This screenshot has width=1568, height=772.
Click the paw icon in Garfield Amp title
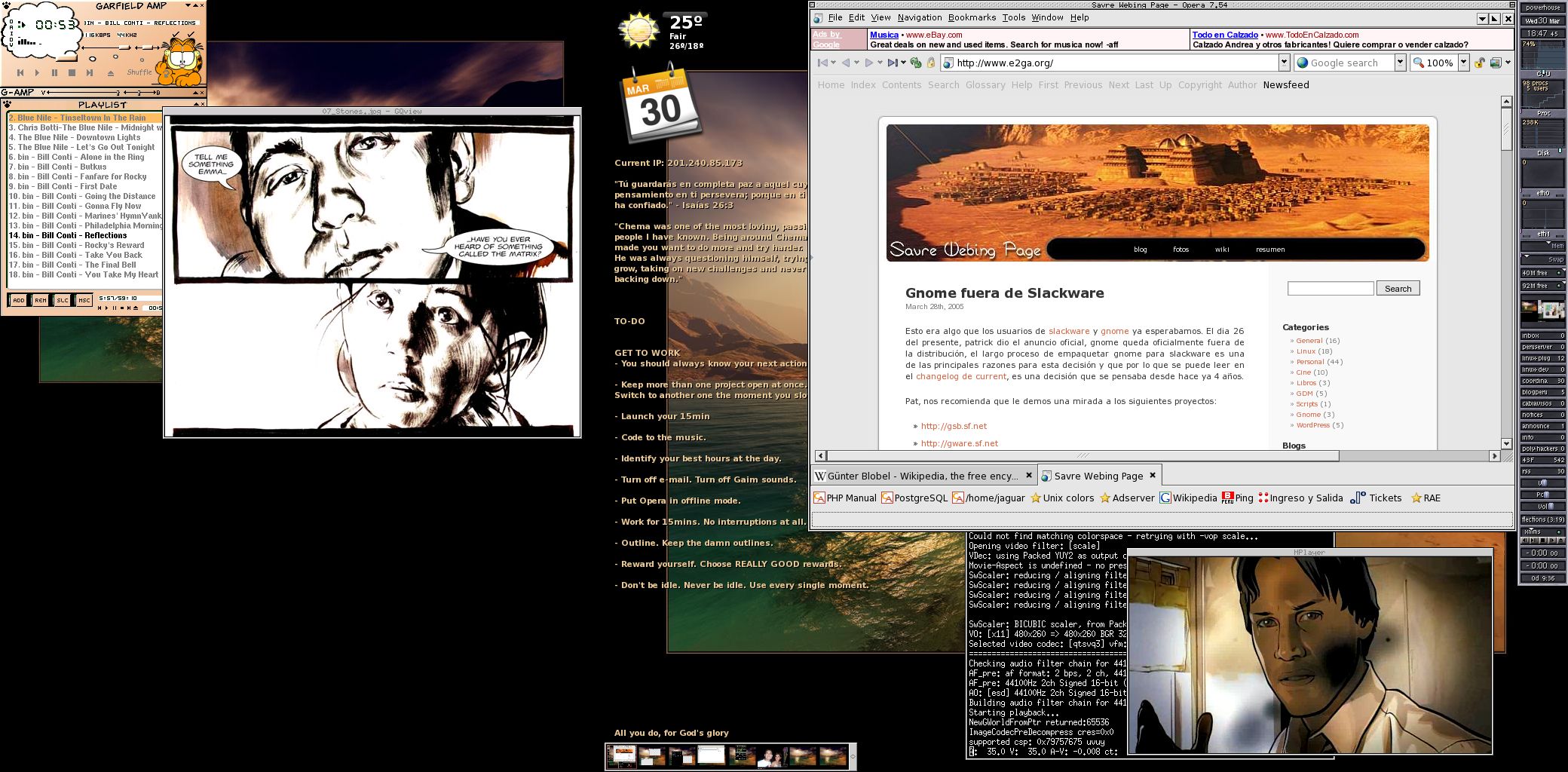point(6,5)
